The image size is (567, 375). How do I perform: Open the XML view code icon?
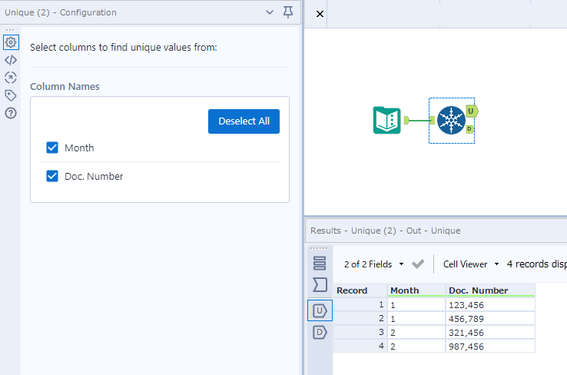10,60
